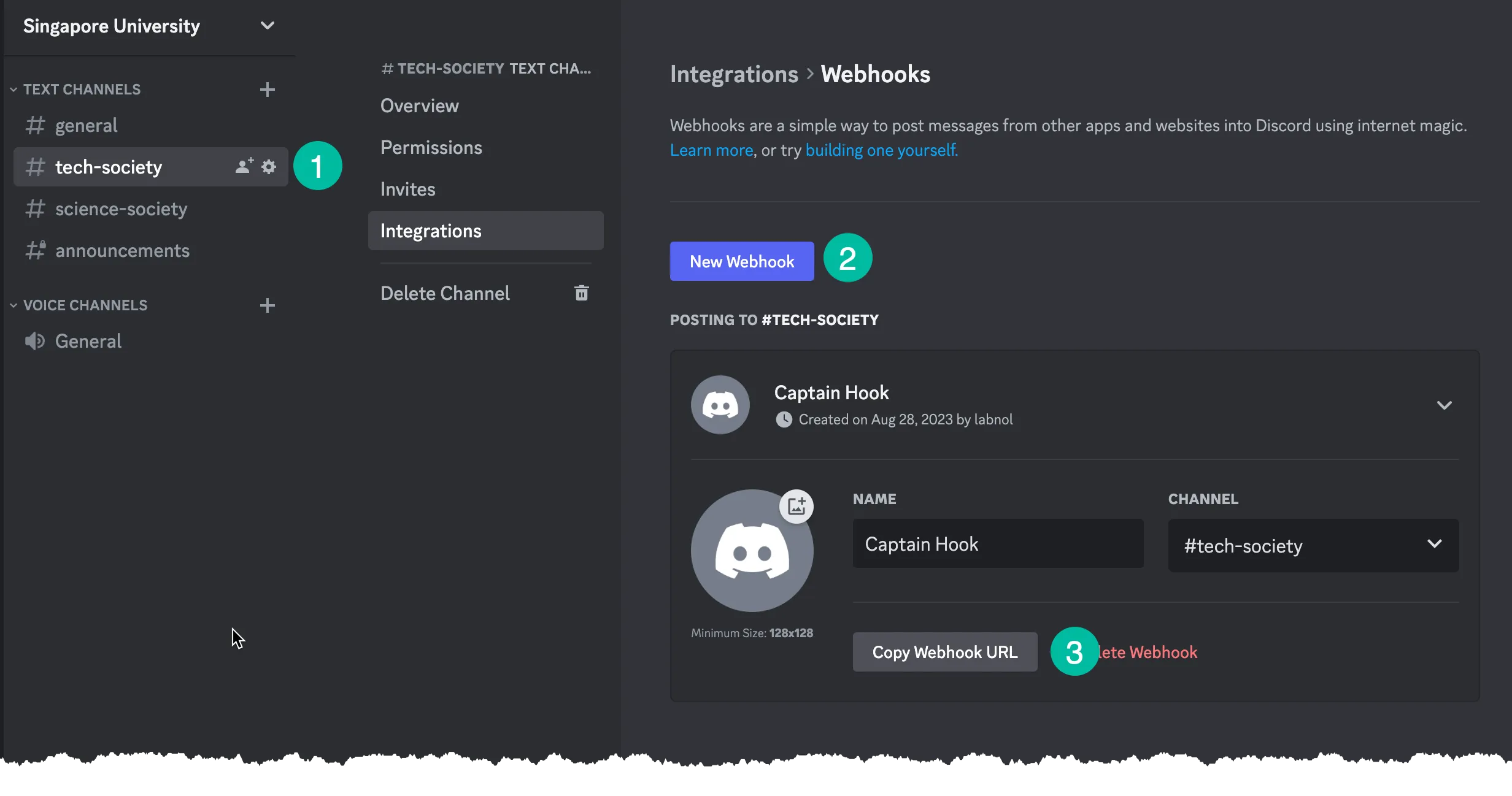Collapse the Singapore University server menu

tap(267, 26)
